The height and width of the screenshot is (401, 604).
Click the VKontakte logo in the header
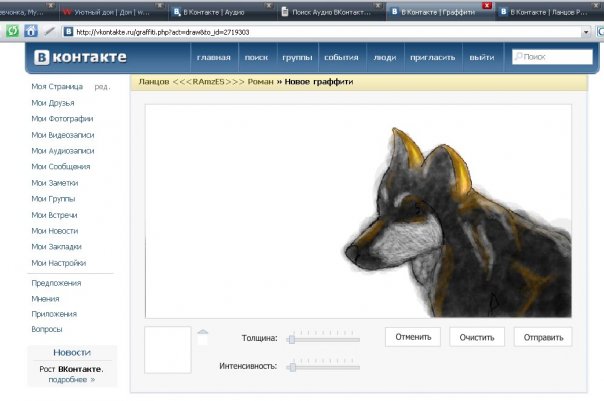coord(77,57)
